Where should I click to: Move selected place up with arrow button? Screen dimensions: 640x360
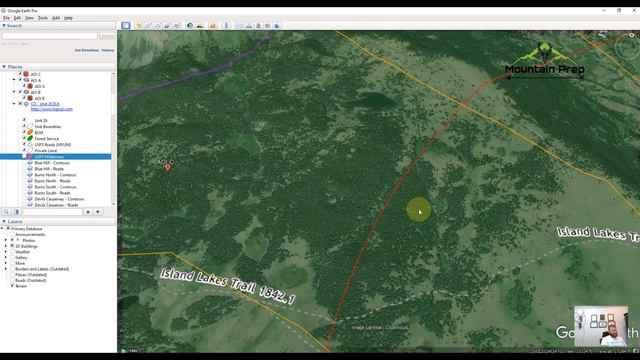pos(88,212)
